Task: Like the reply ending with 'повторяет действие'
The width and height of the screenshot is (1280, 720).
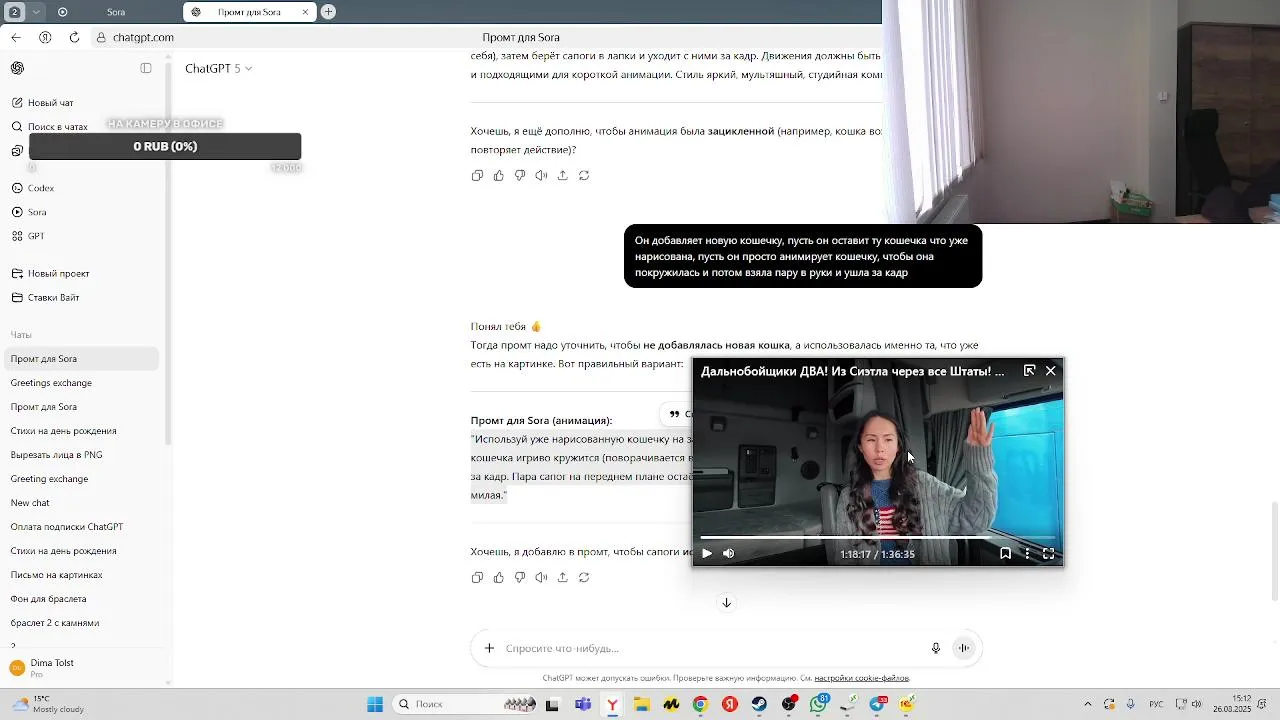Action: click(x=498, y=175)
